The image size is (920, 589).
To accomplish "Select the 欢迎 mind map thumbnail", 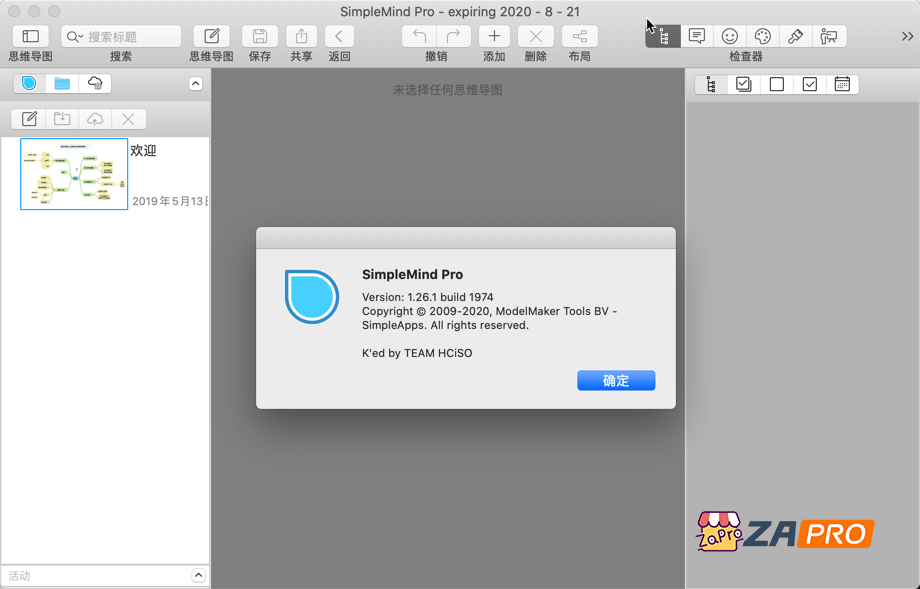I will pyautogui.click(x=74, y=174).
